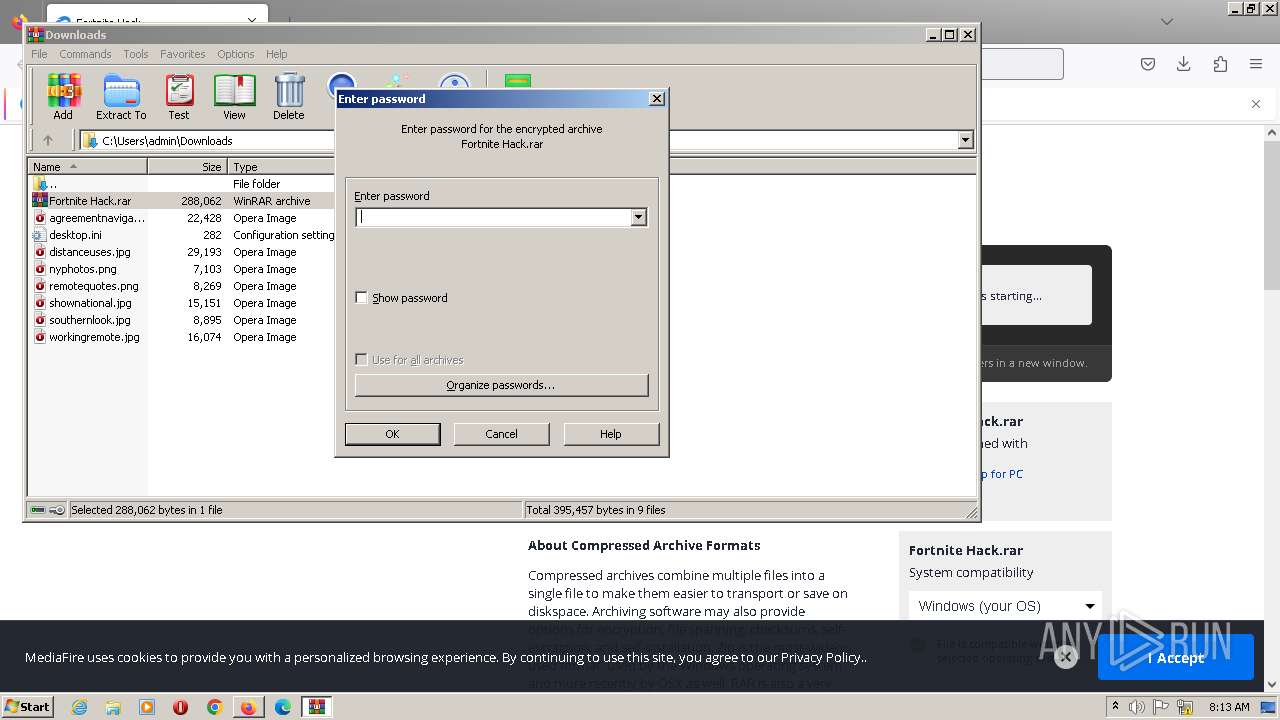
Task: Open the WinRAR File menu
Action: point(39,54)
